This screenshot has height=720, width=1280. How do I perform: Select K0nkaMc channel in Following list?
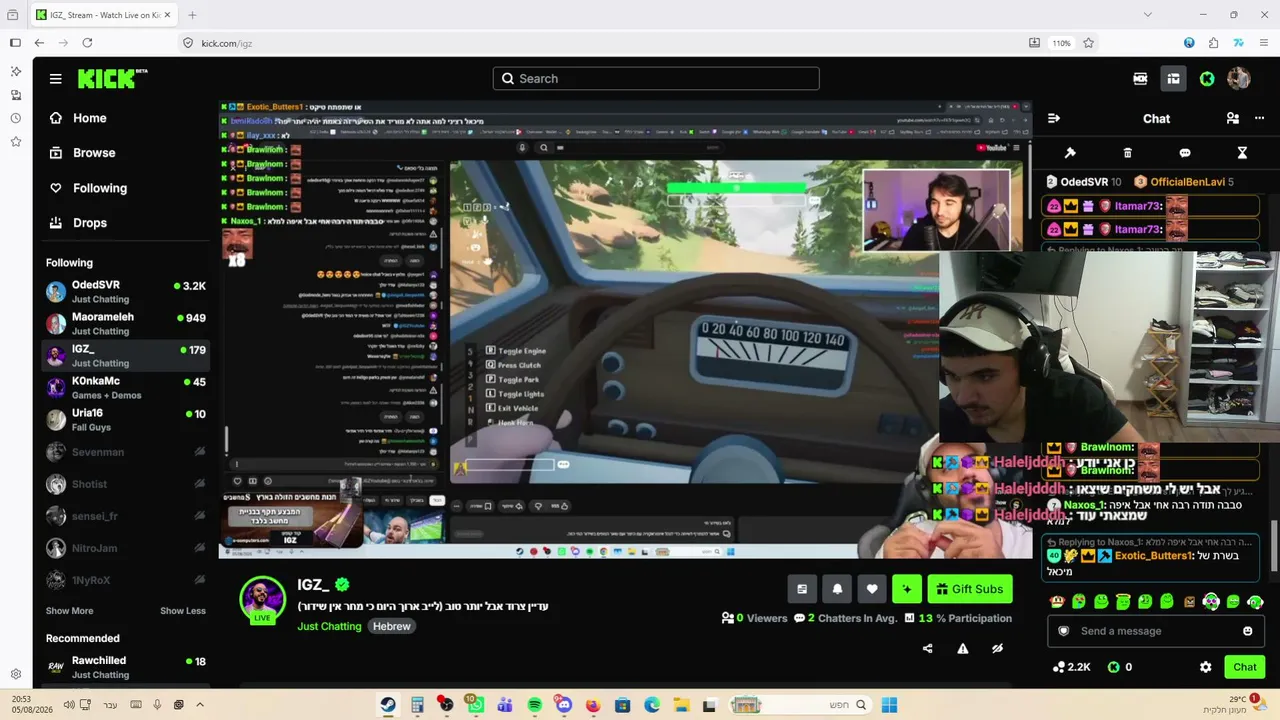[126, 387]
